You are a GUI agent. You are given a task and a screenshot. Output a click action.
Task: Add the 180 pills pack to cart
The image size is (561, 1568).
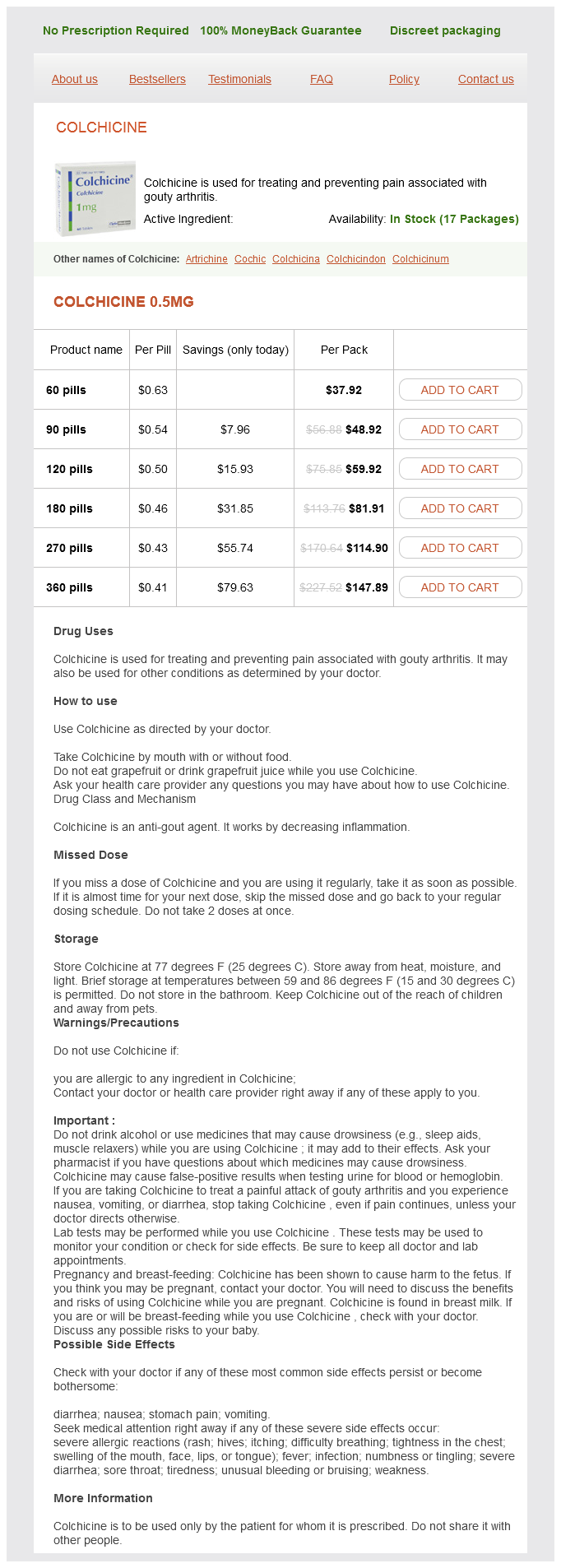pos(460,508)
